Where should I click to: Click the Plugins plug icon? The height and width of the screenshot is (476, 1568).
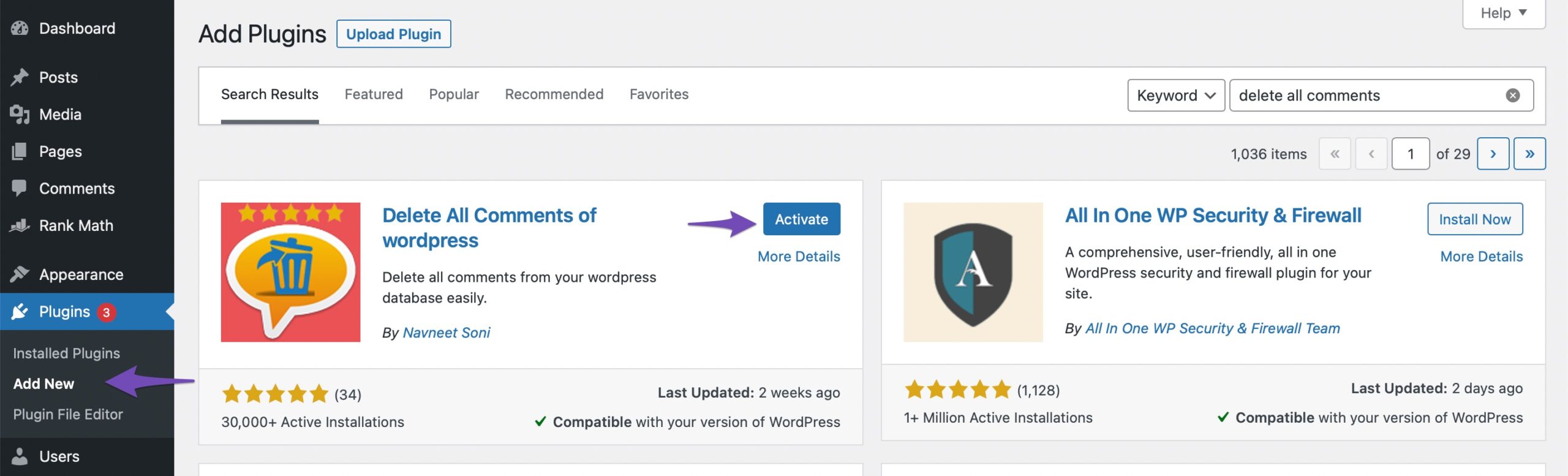point(20,312)
